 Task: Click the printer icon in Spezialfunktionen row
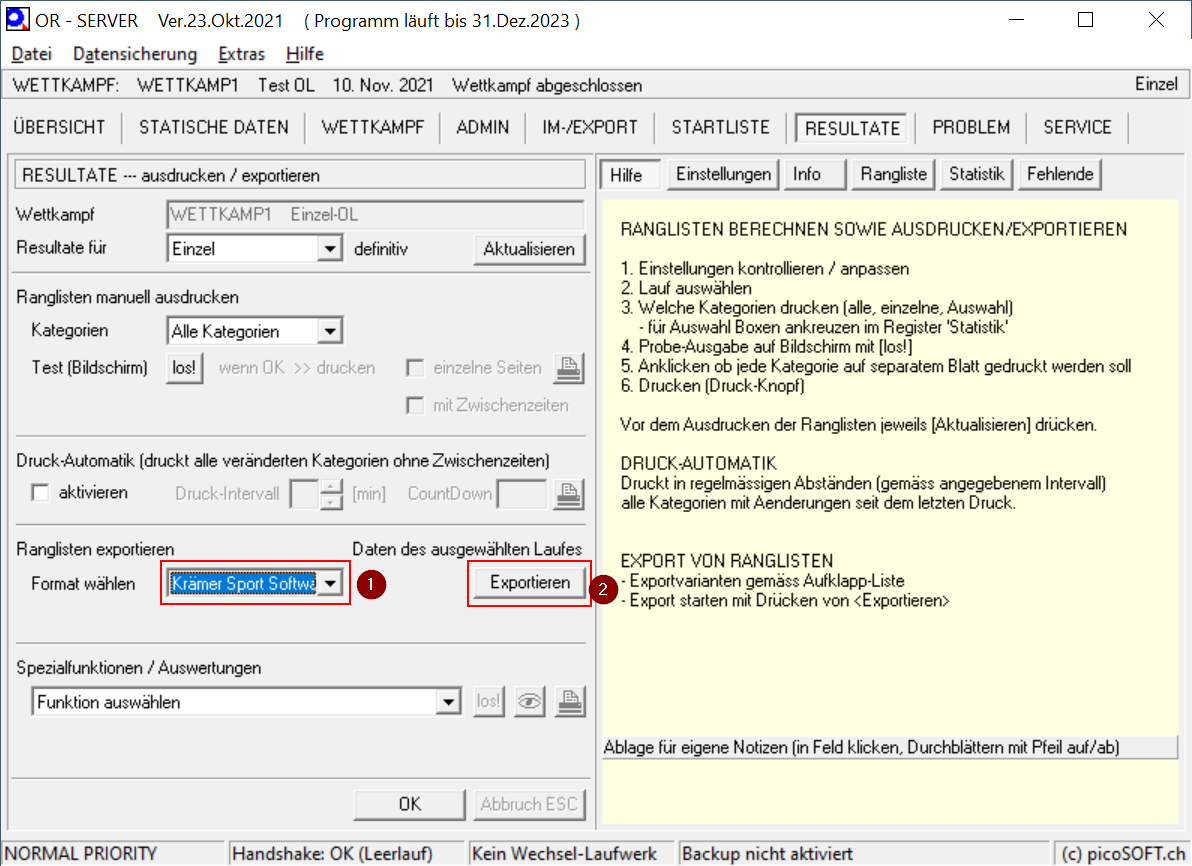[569, 702]
